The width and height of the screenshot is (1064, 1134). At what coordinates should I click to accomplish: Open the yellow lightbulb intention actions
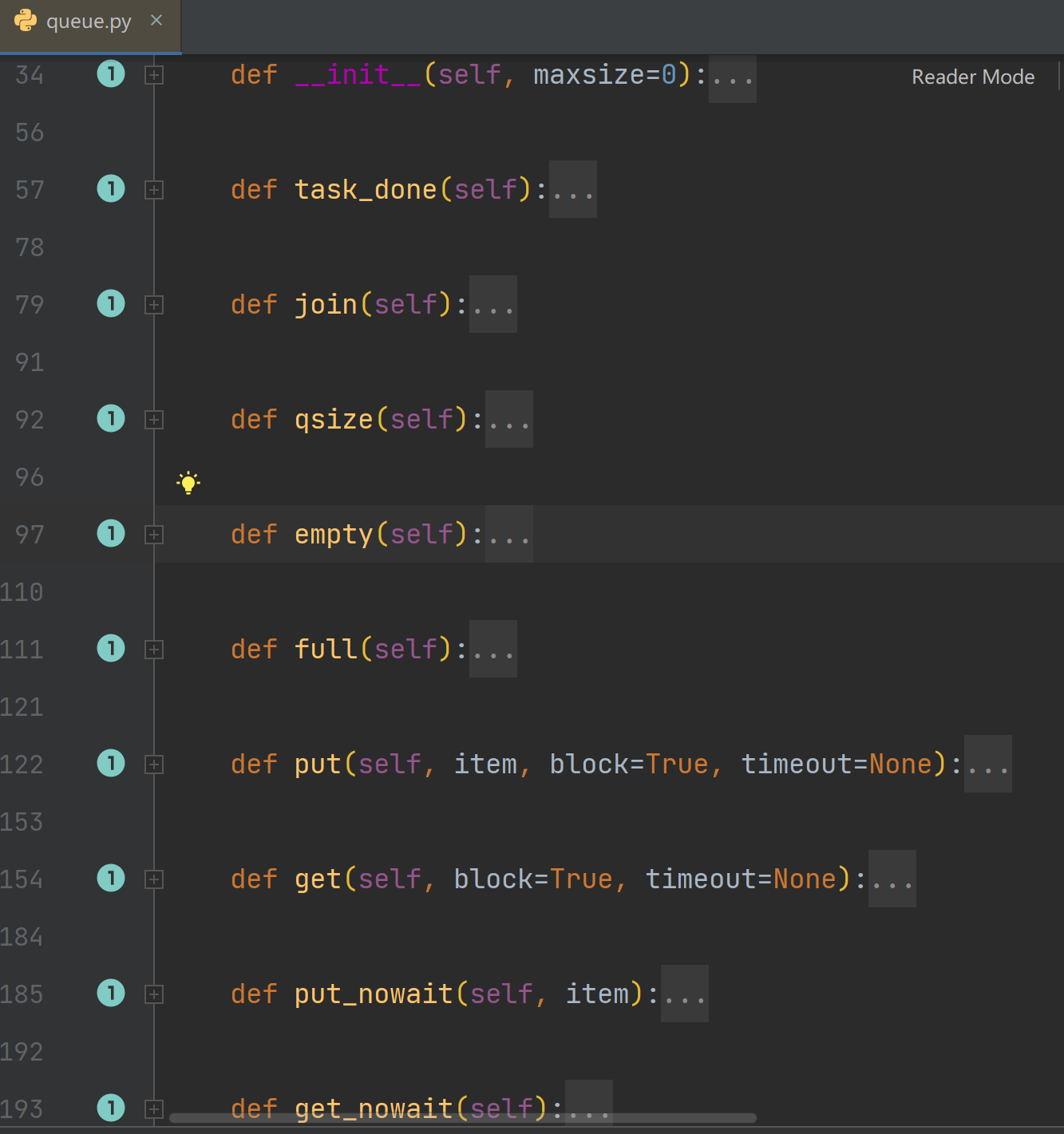click(x=188, y=483)
